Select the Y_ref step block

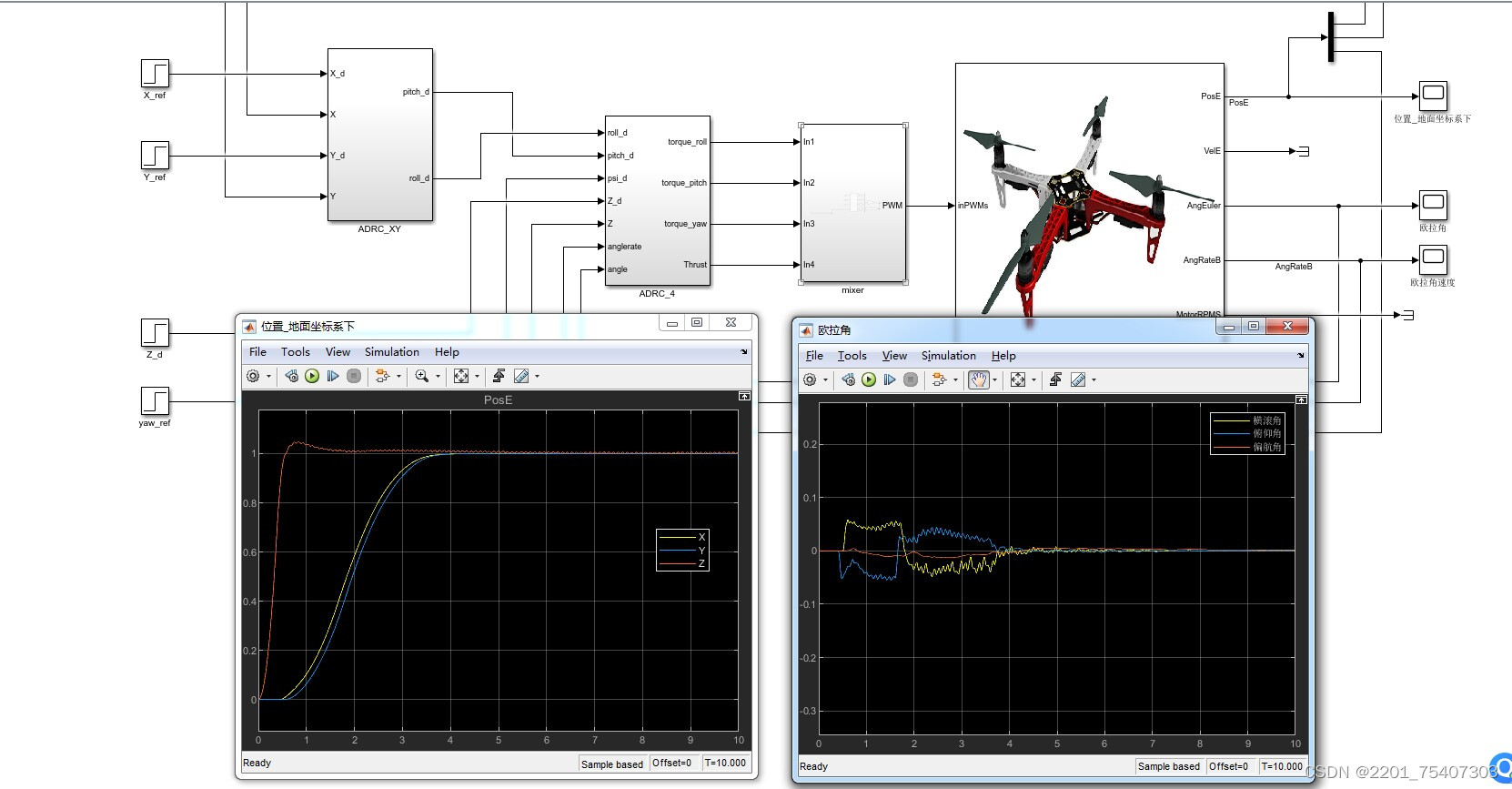pos(156,156)
